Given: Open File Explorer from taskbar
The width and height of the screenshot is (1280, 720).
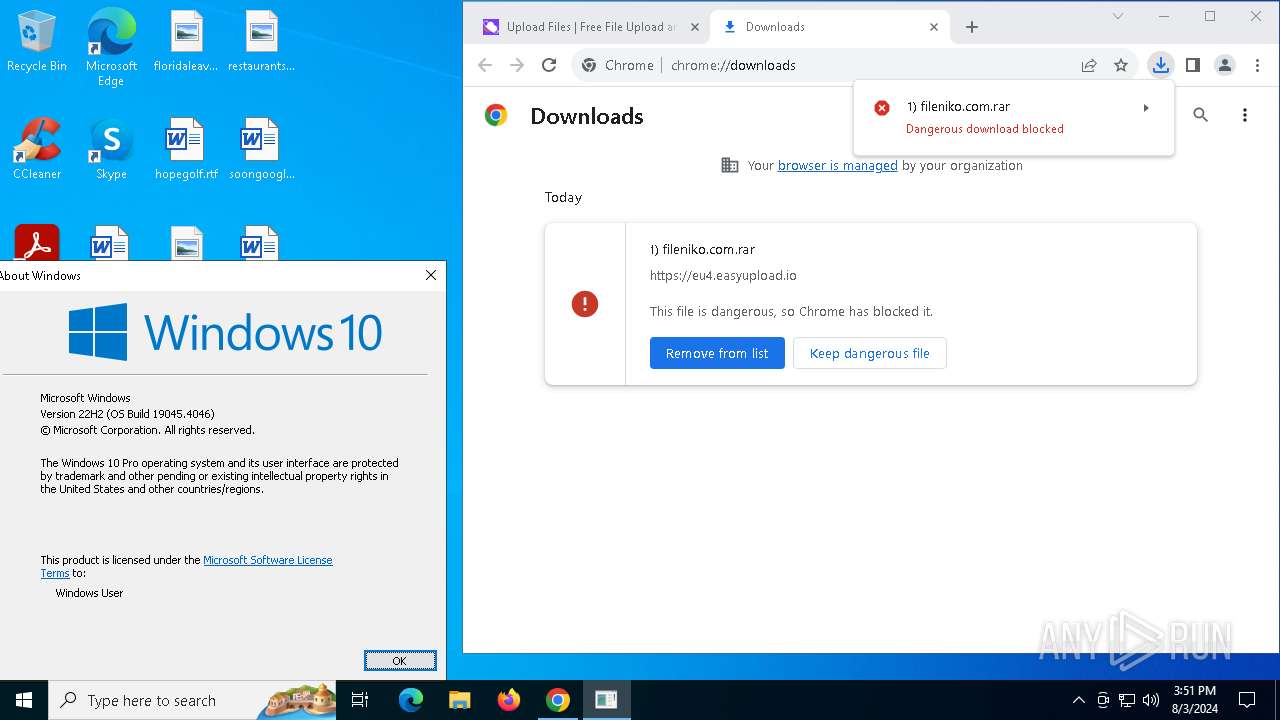Looking at the screenshot, I should [x=459, y=700].
